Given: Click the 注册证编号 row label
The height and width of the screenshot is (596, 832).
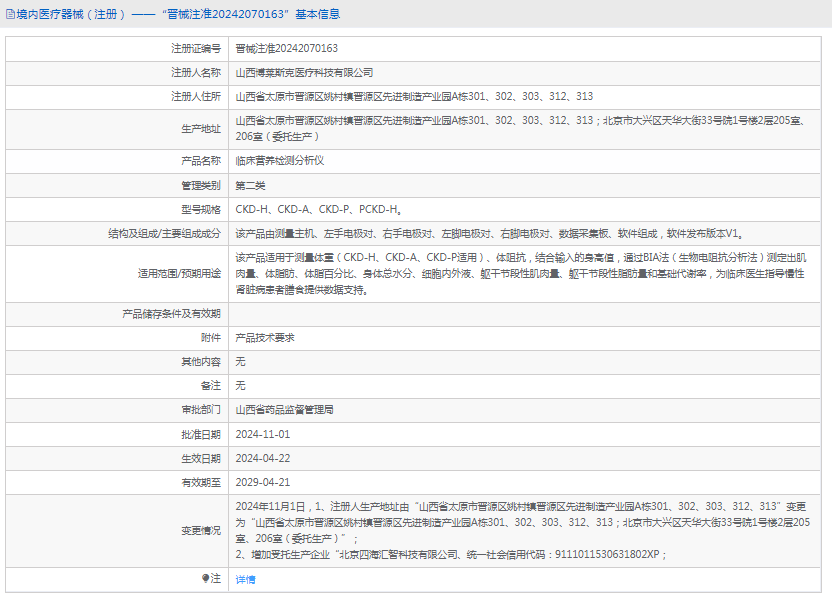Looking at the screenshot, I should 196,48.
